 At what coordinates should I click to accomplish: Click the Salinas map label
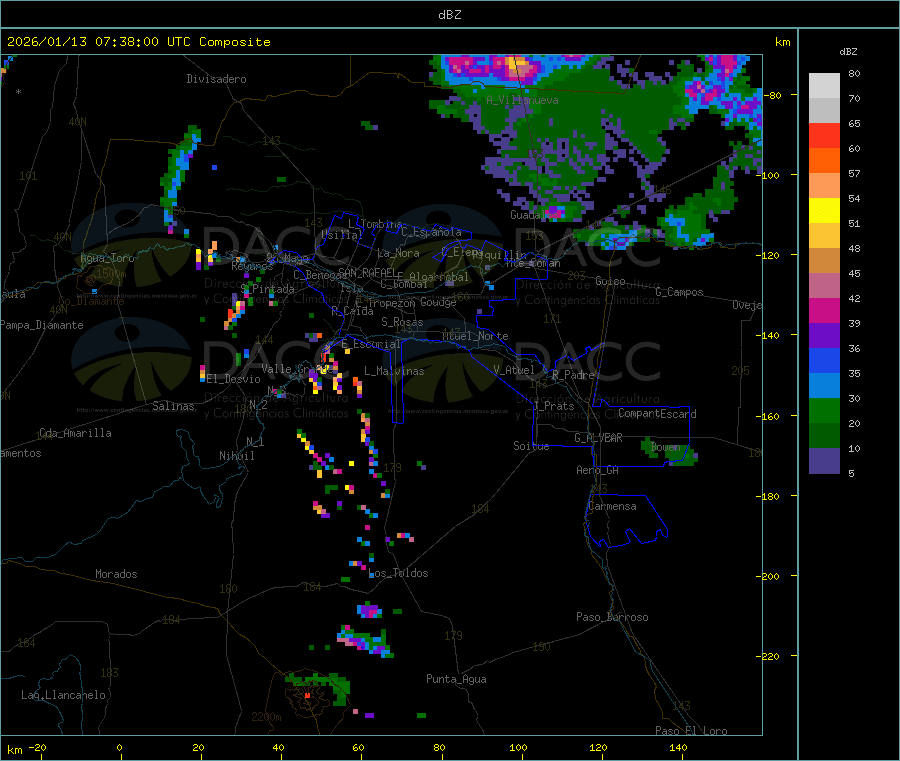(173, 406)
